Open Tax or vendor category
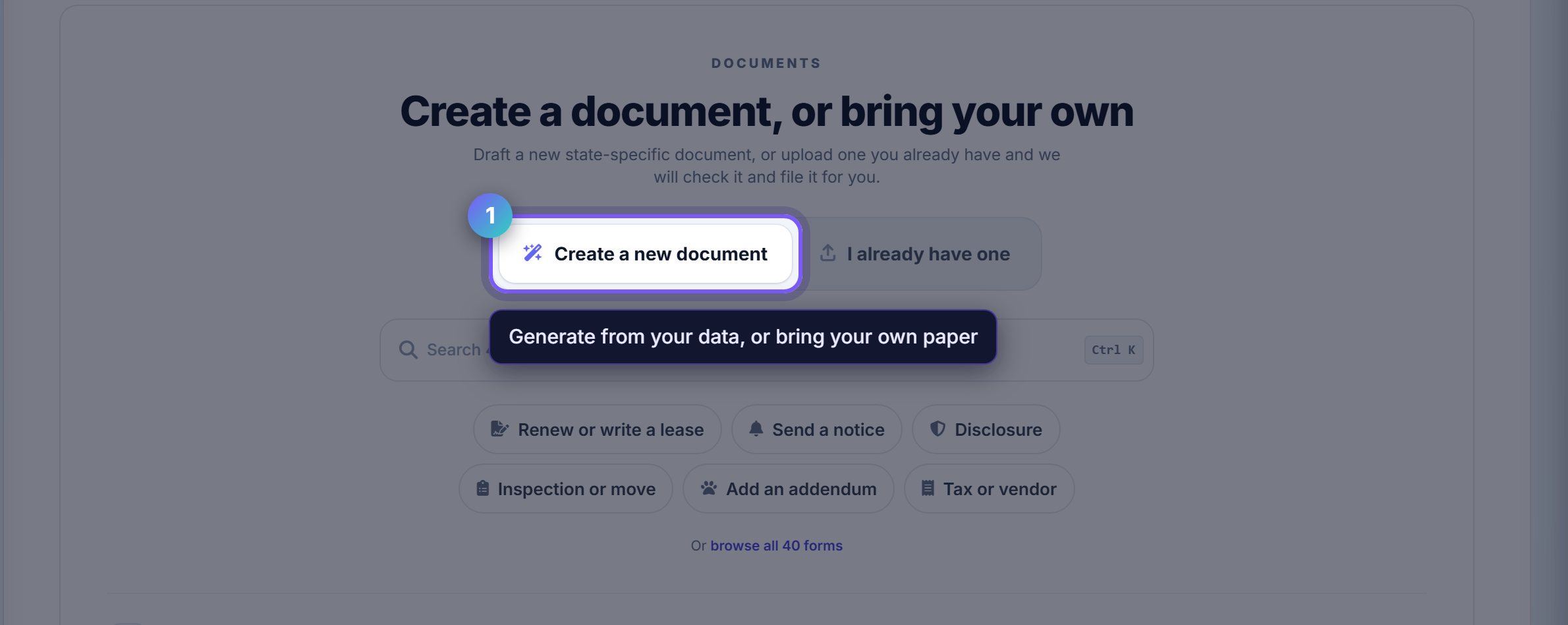This screenshot has width=1568, height=625. (x=989, y=489)
